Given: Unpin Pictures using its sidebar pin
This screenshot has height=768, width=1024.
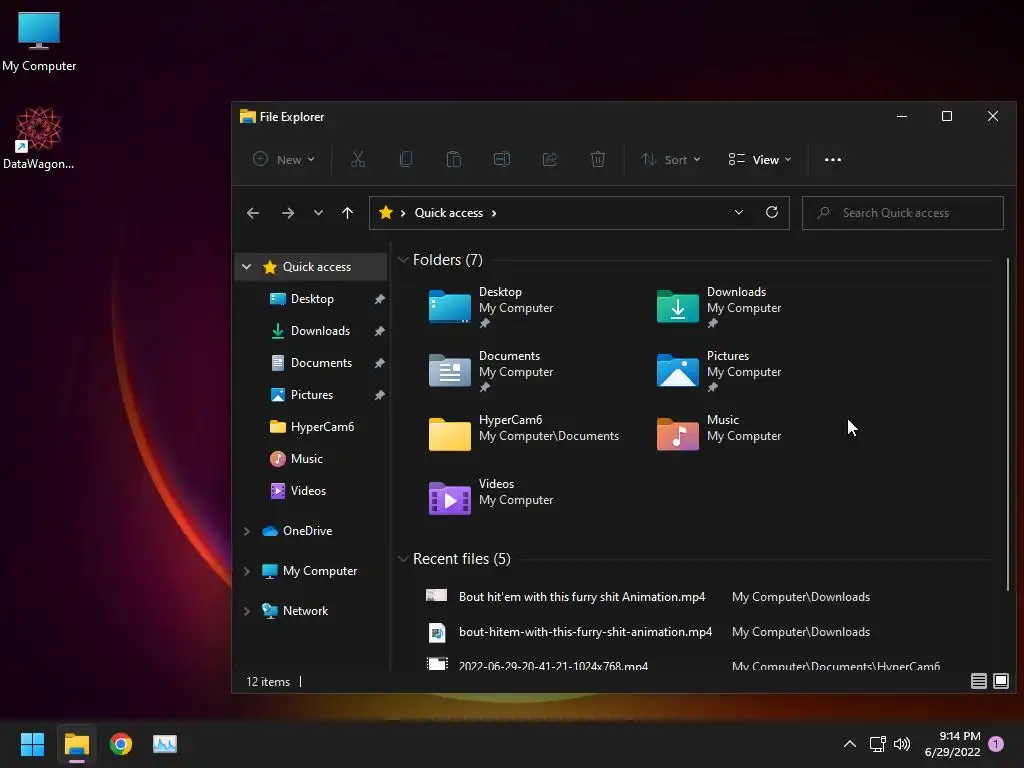Looking at the screenshot, I should point(379,395).
